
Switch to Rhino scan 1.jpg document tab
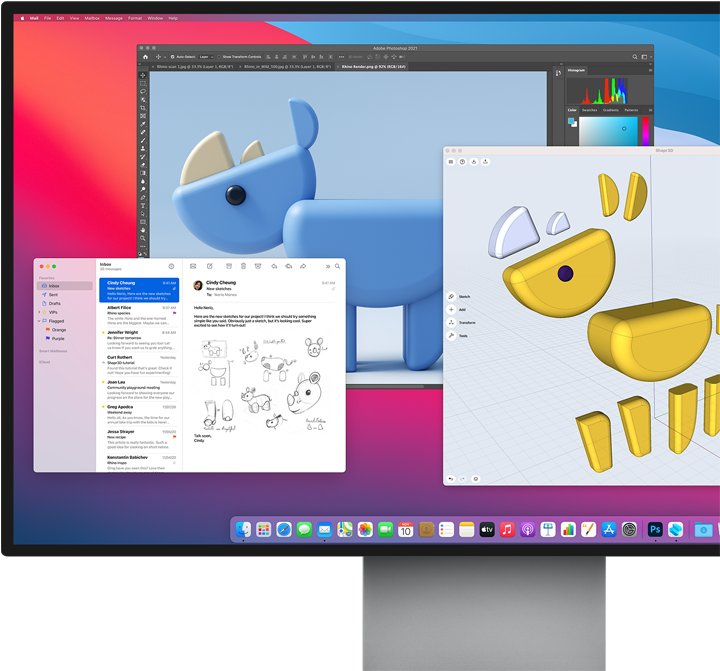[x=194, y=67]
